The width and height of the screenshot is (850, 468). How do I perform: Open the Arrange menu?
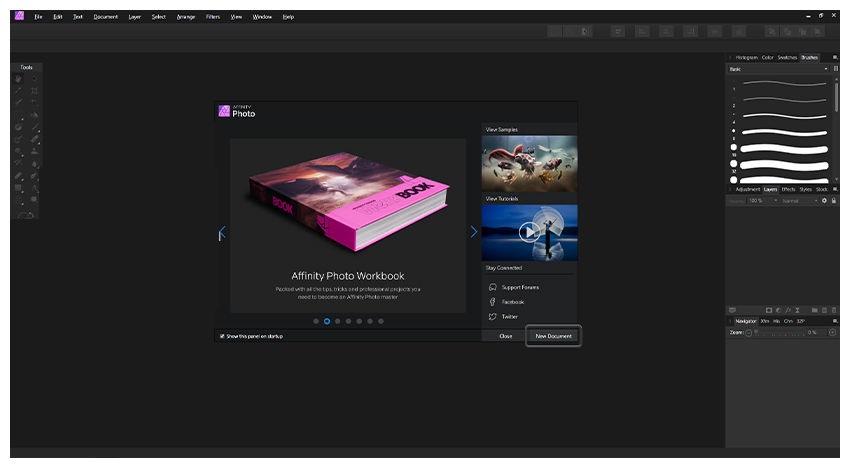(x=185, y=17)
